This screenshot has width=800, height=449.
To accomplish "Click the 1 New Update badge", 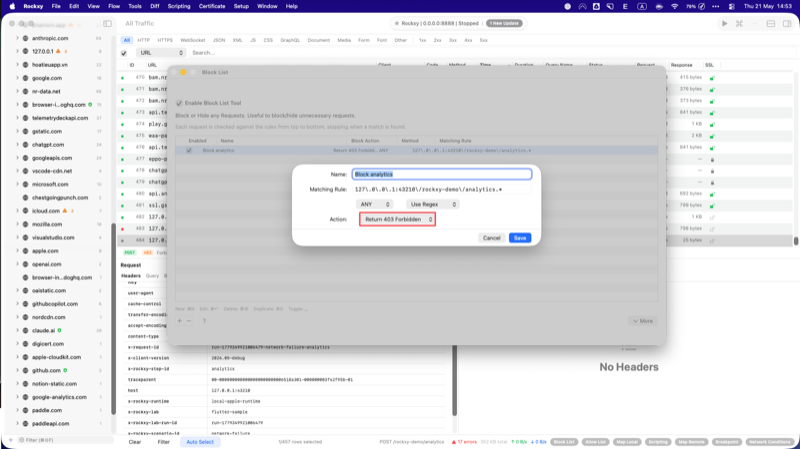I will coord(504,23).
